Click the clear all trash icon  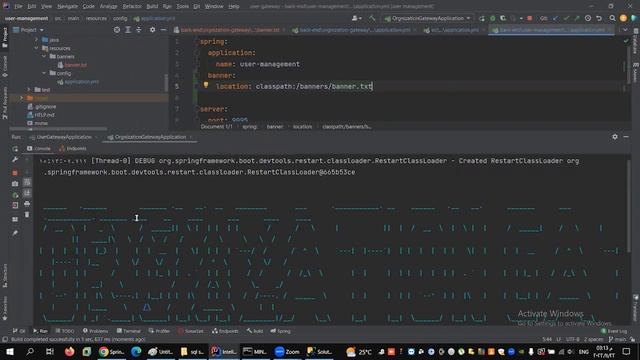(27, 214)
